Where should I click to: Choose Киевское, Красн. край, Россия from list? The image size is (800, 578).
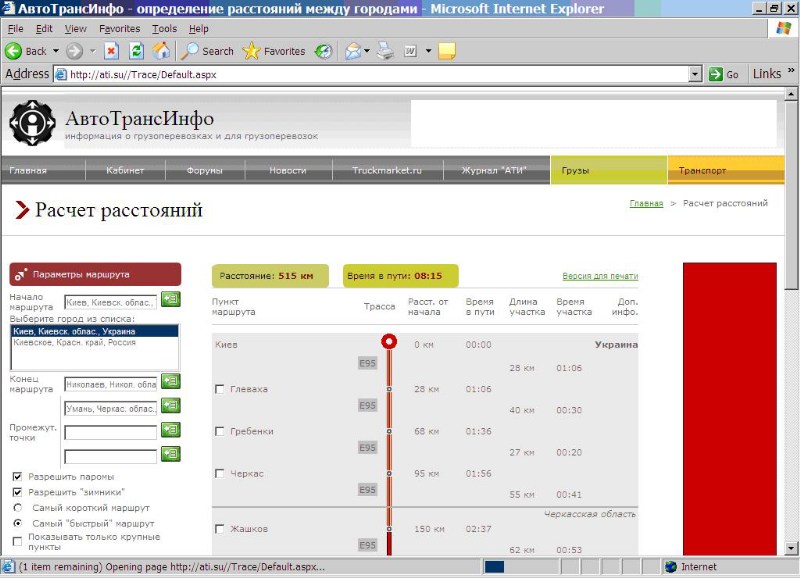coord(75,342)
